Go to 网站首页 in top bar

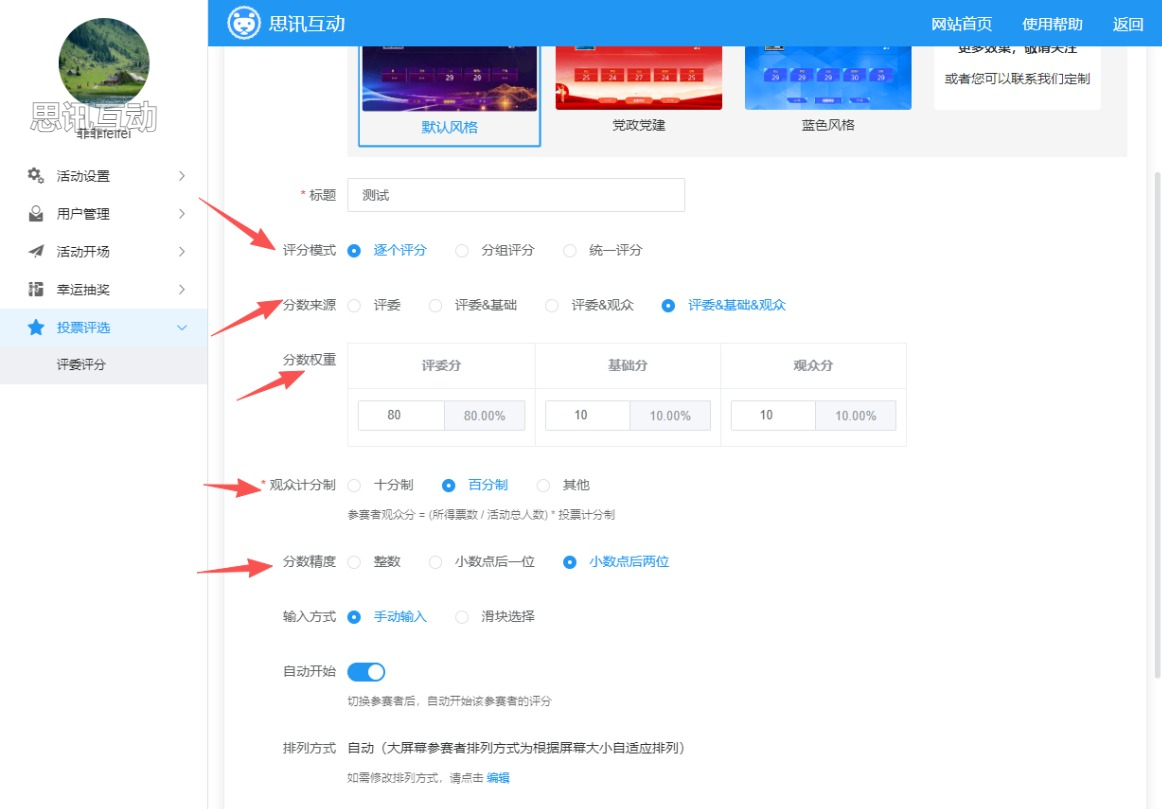pyautogui.click(x=961, y=24)
